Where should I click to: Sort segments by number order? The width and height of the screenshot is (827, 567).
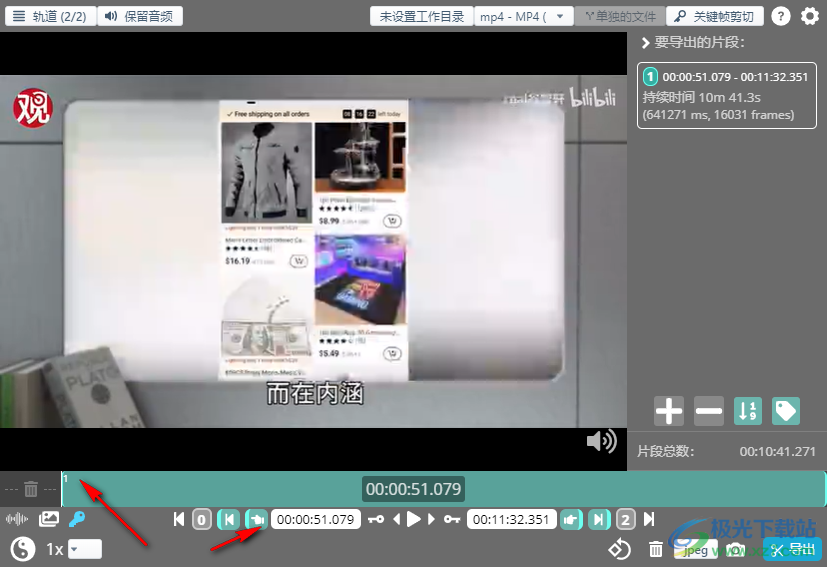pos(748,411)
